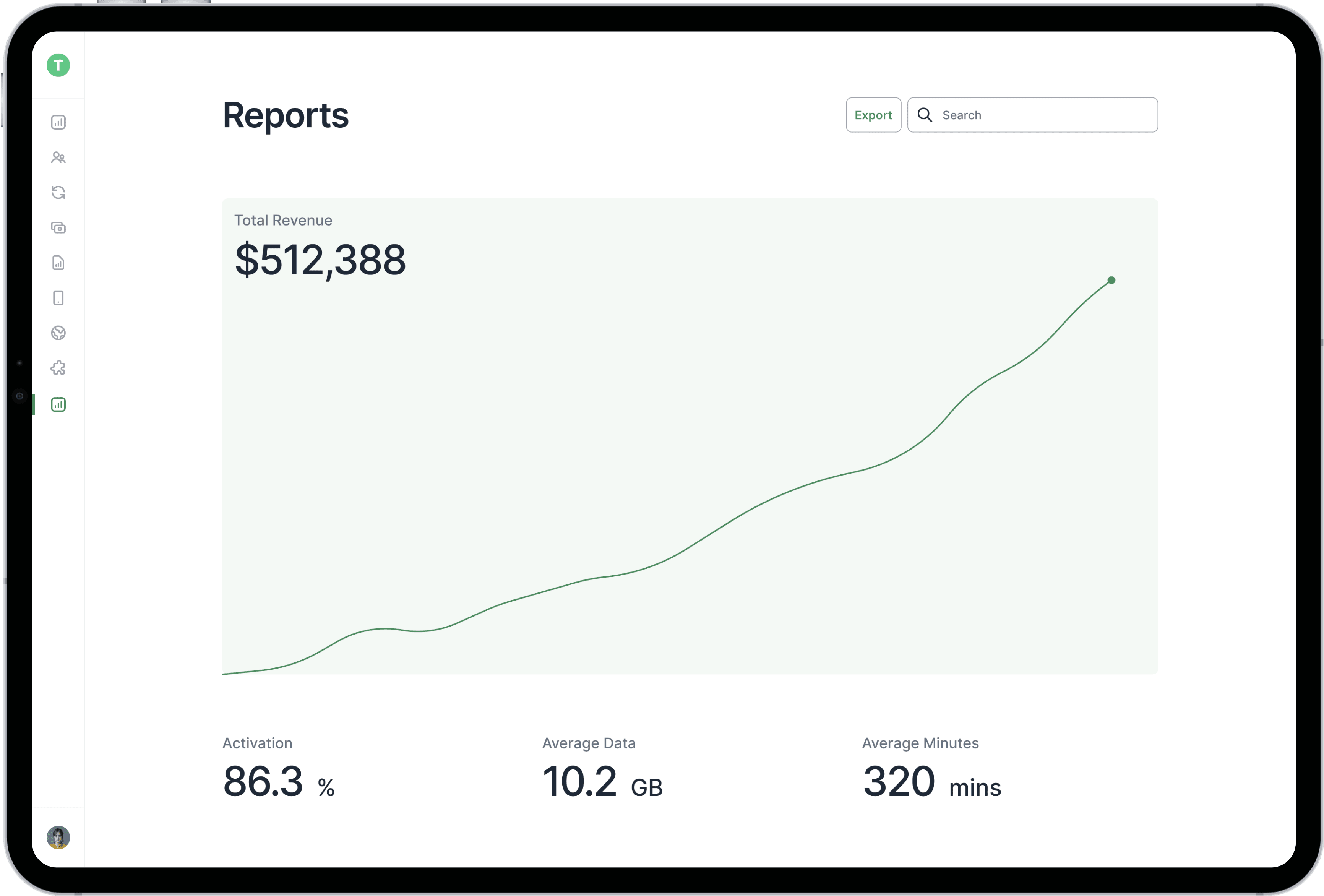Image resolution: width=1324 pixels, height=896 pixels.
Task: Open the mobile device sidebar icon
Action: pyautogui.click(x=58, y=298)
